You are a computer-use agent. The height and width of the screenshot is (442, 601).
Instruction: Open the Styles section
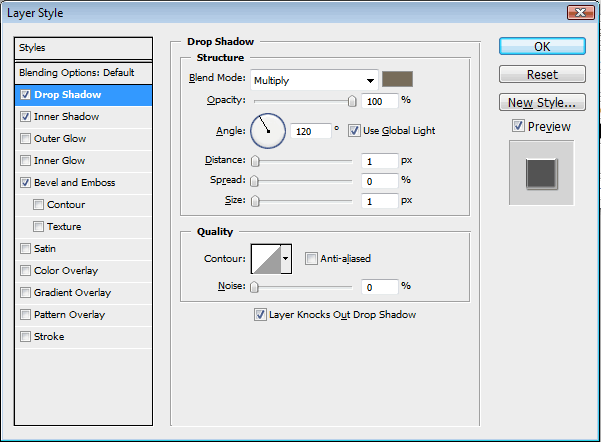click(x=83, y=48)
